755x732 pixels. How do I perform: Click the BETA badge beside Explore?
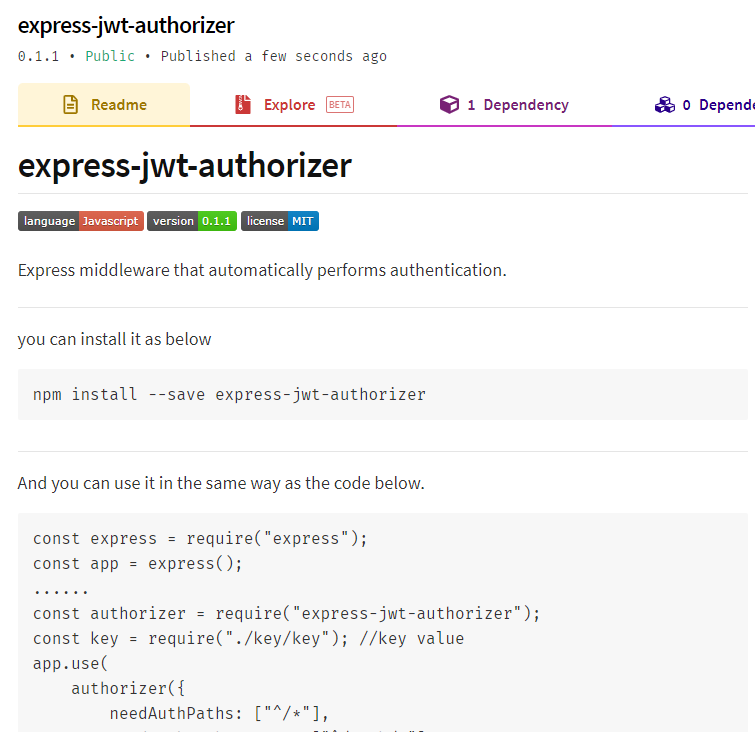pos(340,105)
